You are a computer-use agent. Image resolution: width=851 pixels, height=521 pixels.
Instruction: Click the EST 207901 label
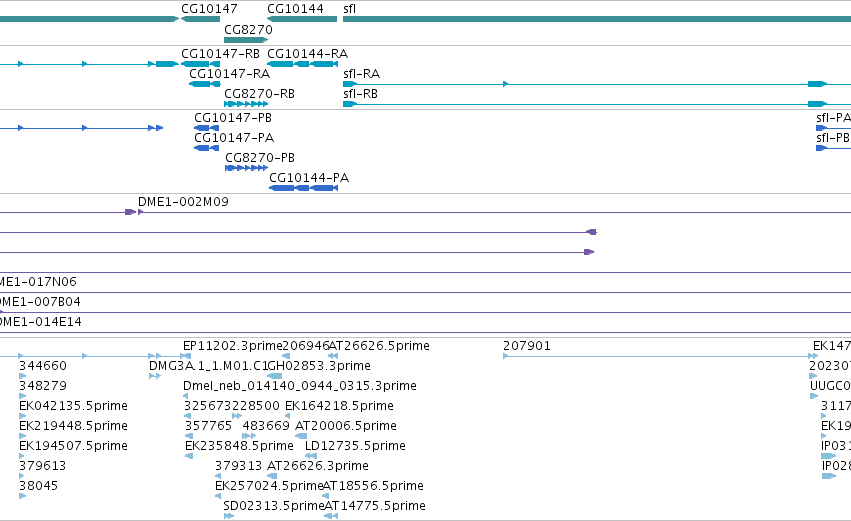[x=526, y=346]
